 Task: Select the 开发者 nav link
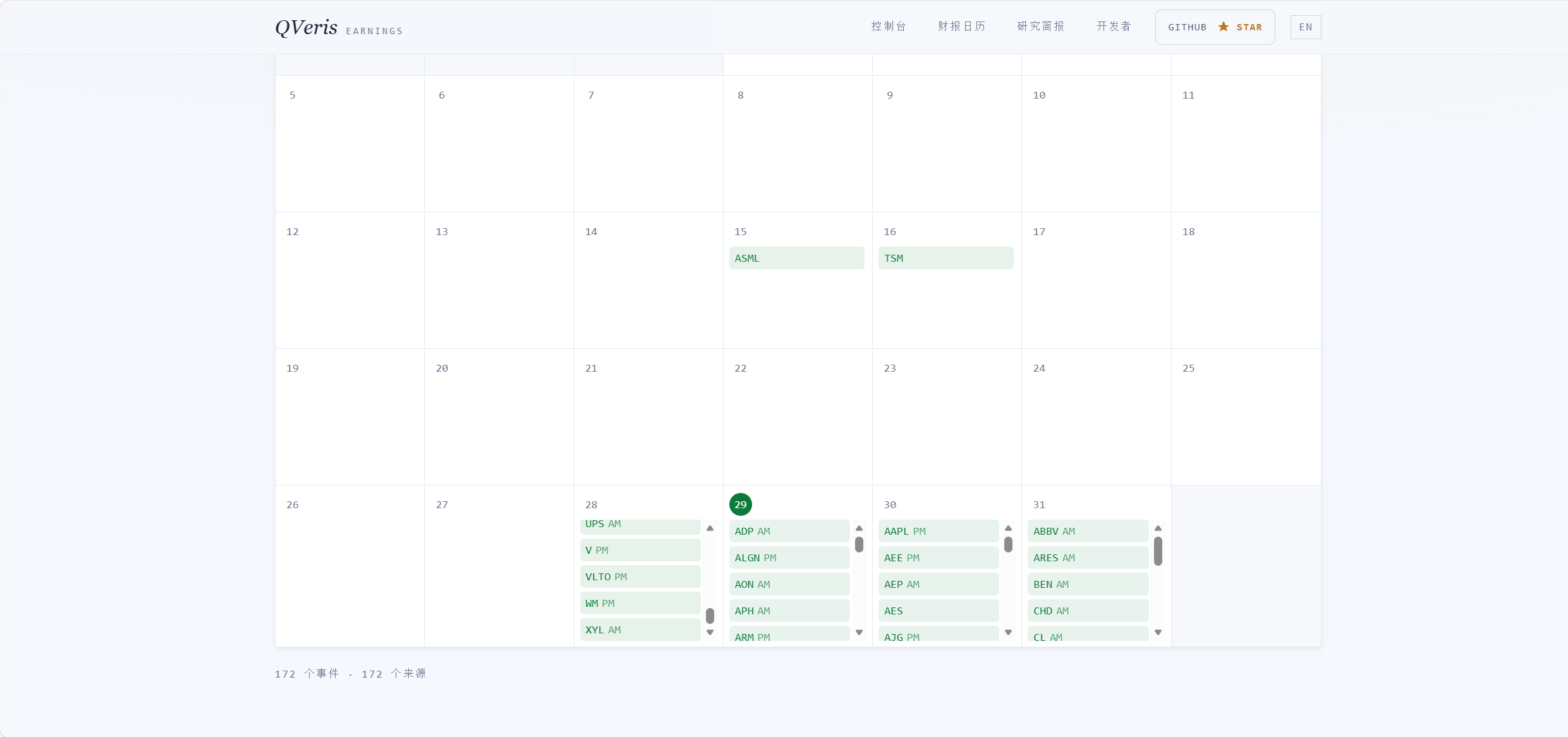(x=1114, y=27)
